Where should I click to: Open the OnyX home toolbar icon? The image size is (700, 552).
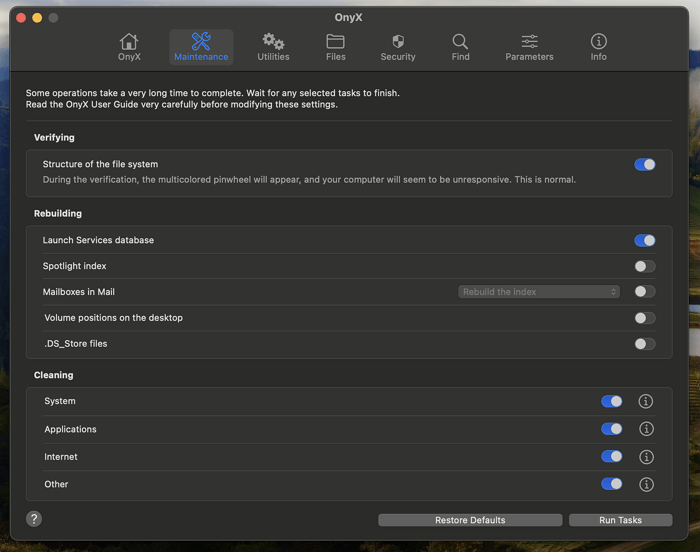(129, 42)
